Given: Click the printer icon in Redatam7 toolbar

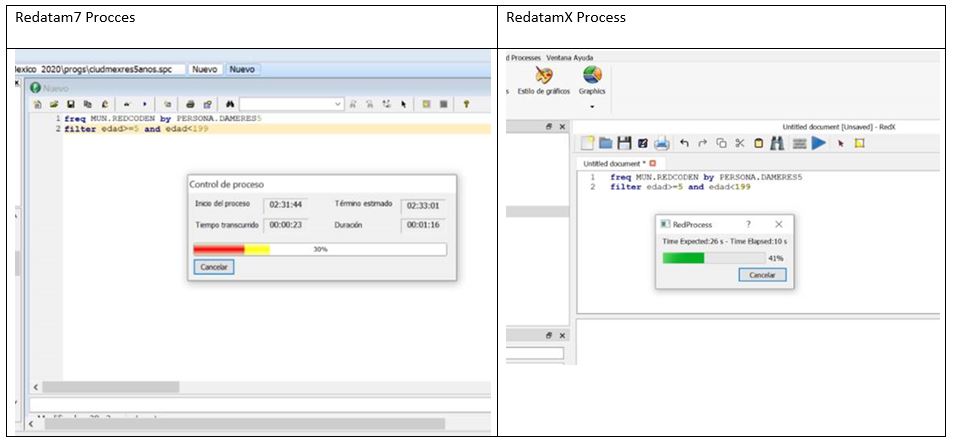Looking at the screenshot, I should pyautogui.click(x=191, y=103).
